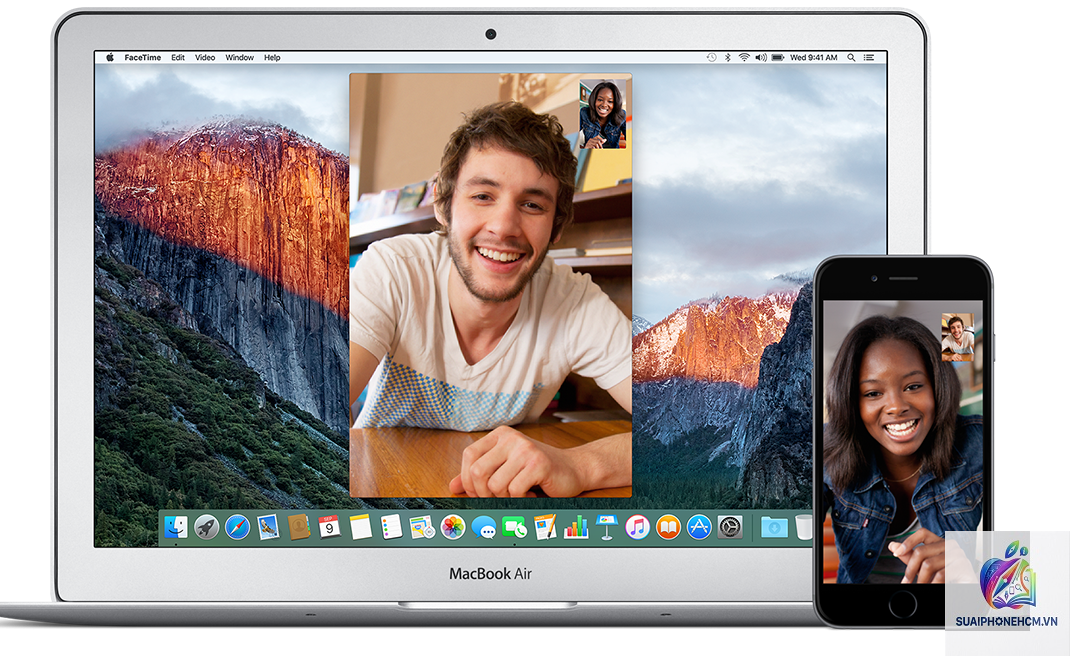Open the Video menu
Image resolution: width=1070 pixels, height=656 pixels.
tap(205, 57)
